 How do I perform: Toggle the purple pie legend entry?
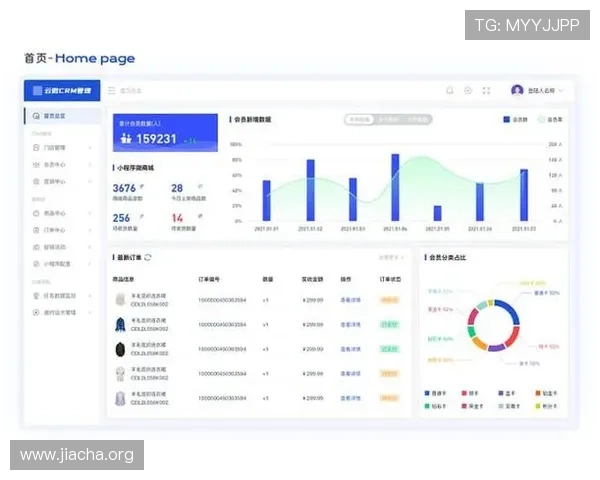click(x=506, y=393)
